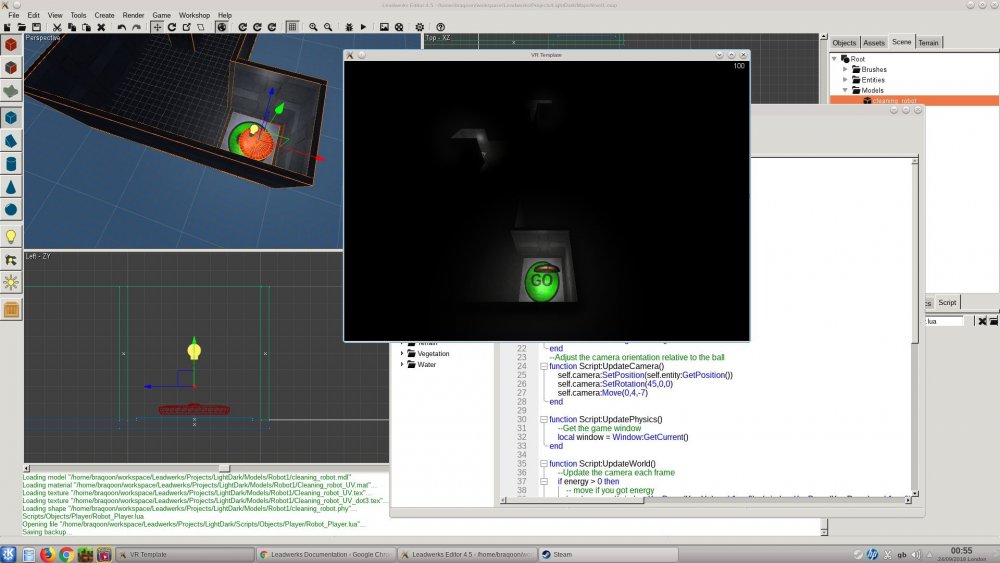
Task: Expand the Vegetation folder
Action: 403,354
